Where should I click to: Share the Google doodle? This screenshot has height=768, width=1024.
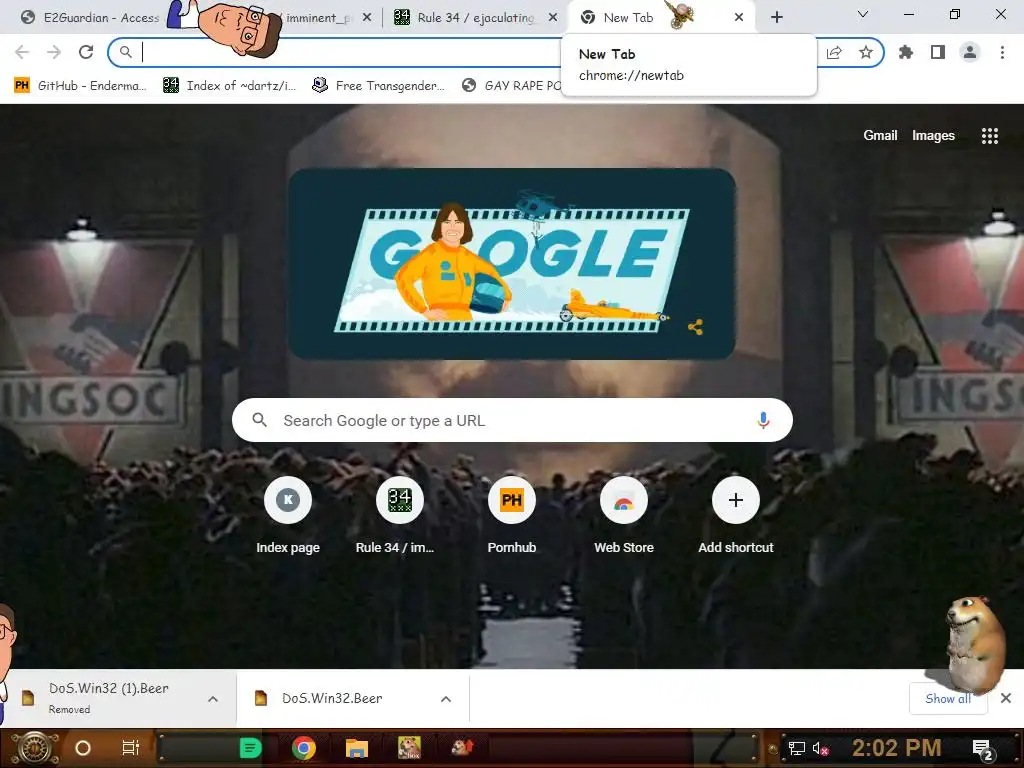[696, 327]
